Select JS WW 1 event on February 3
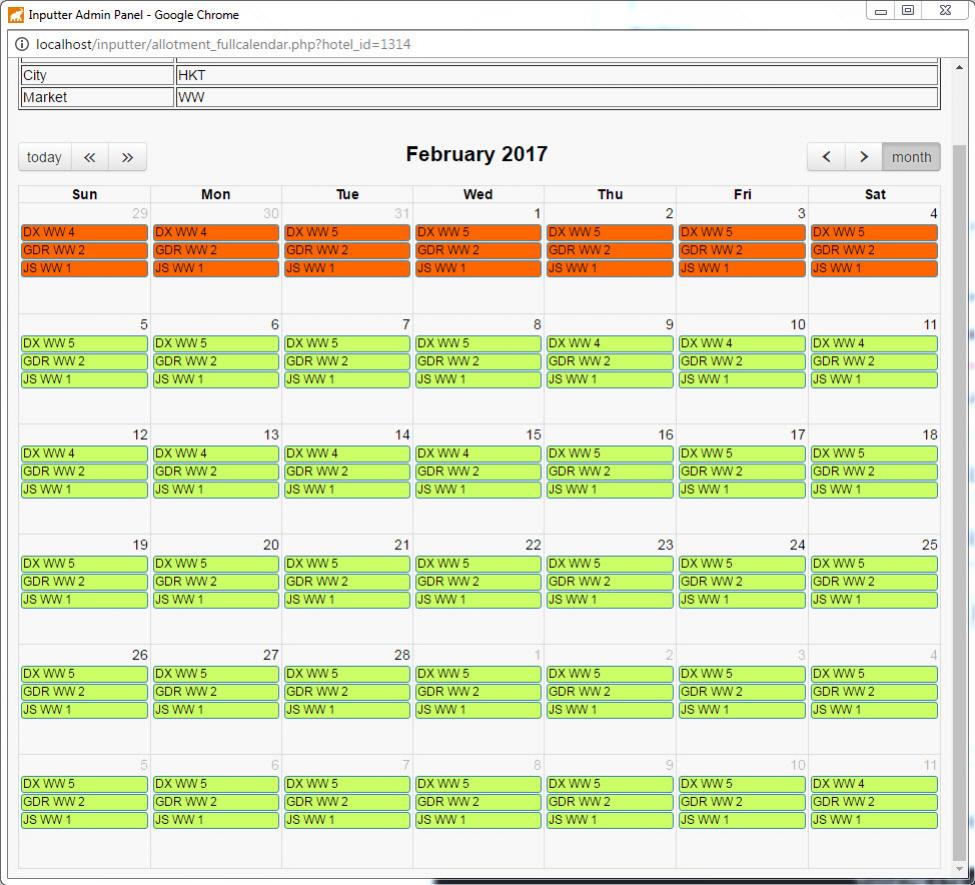 tap(742, 268)
